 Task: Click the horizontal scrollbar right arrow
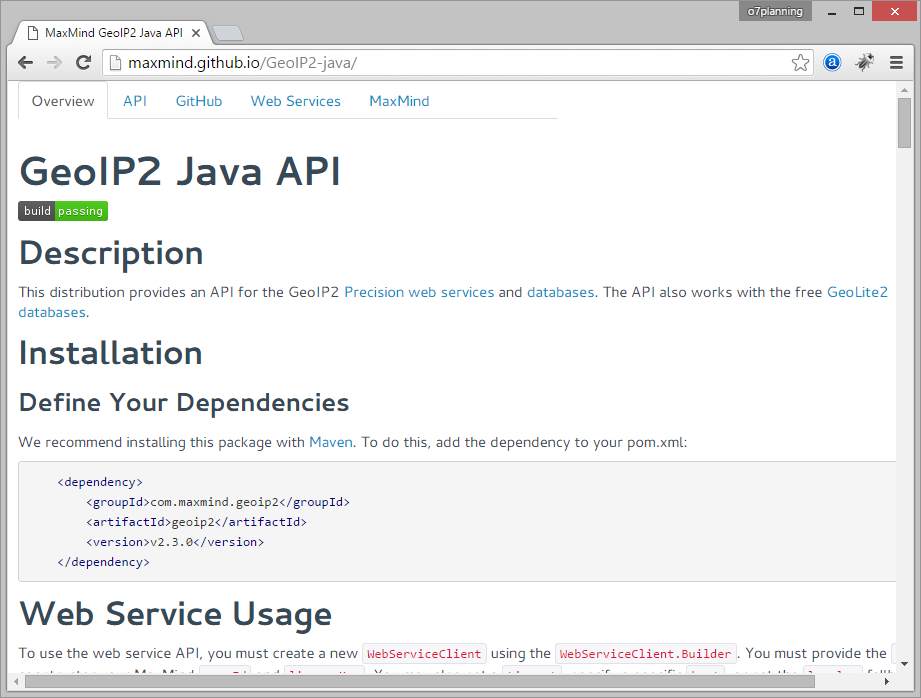[x=886, y=682]
